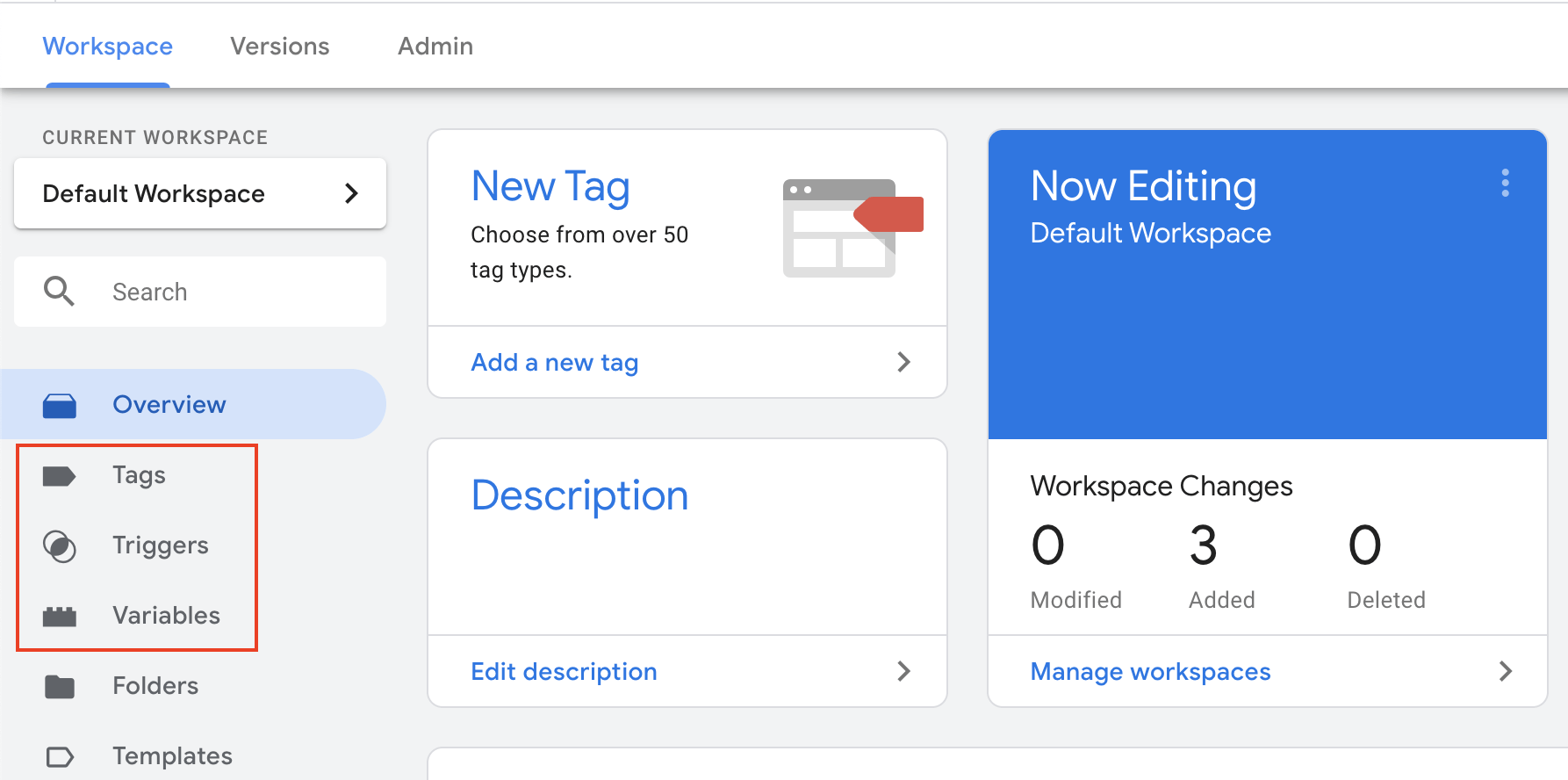The image size is (1568, 780).
Task: Click the Templates outline label icon
Action: click(x=60, y=756)
